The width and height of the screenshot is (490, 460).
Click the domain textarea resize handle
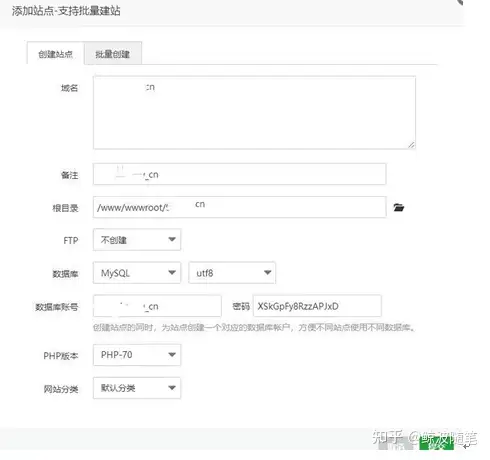click(x=411, y=145)
